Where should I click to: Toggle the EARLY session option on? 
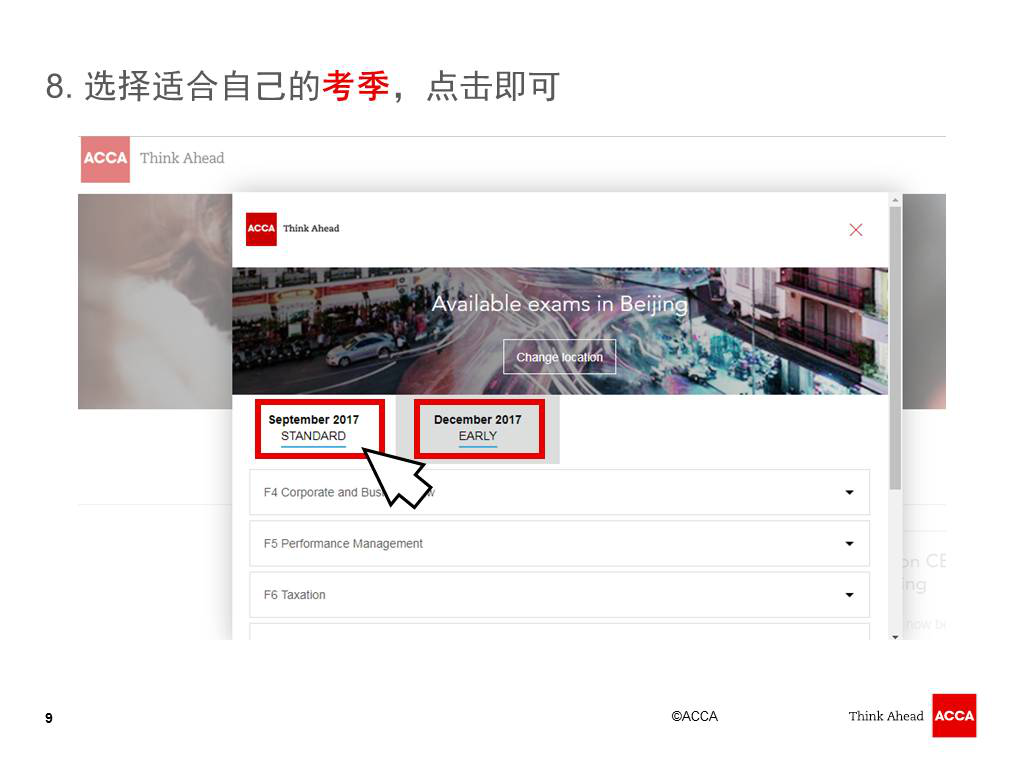tap(478, 436)
